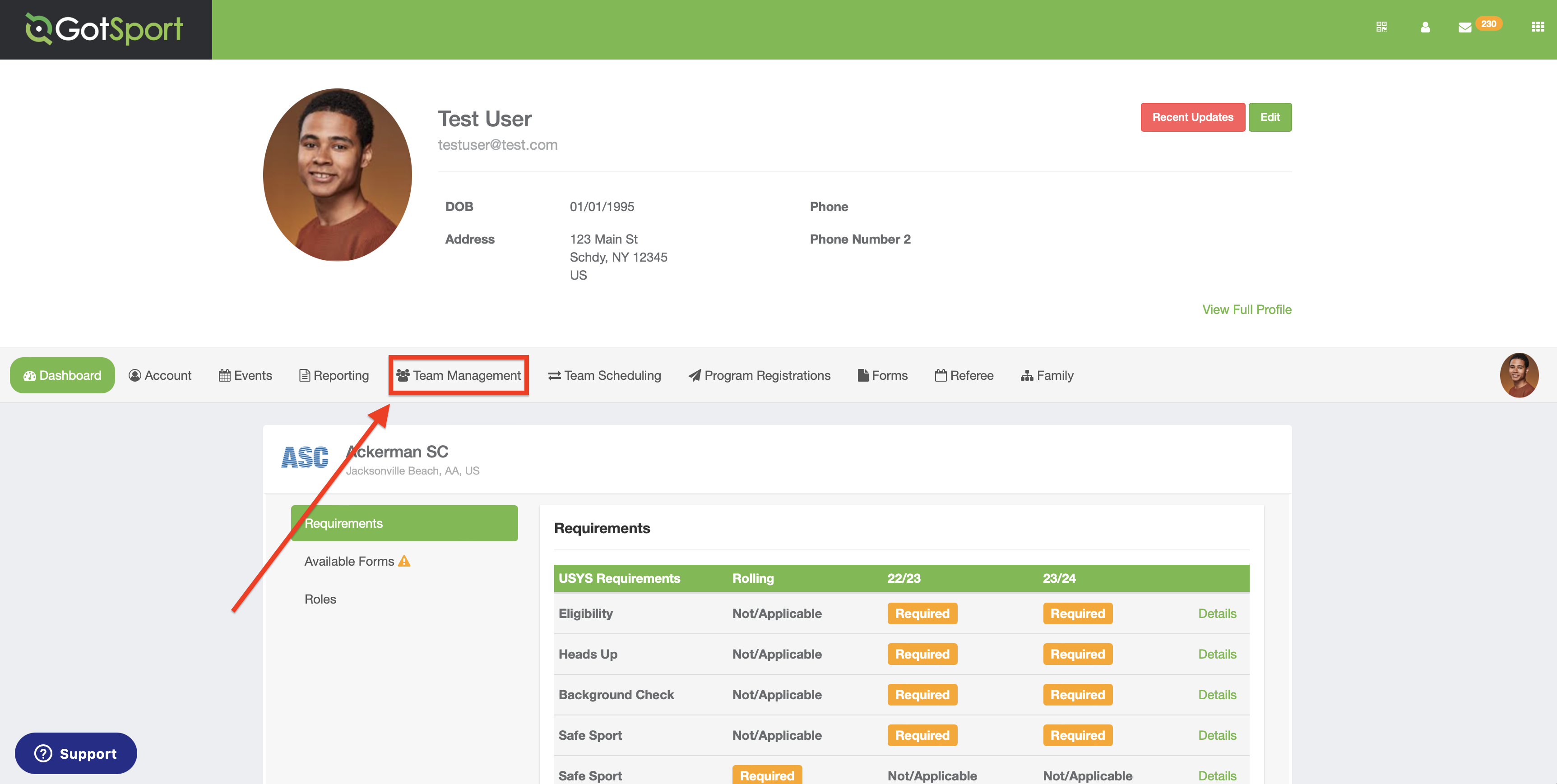Click the warning icon beside Available Forms
The image size is (1557, 784).
pyautogui.click(x=404, y=561)
